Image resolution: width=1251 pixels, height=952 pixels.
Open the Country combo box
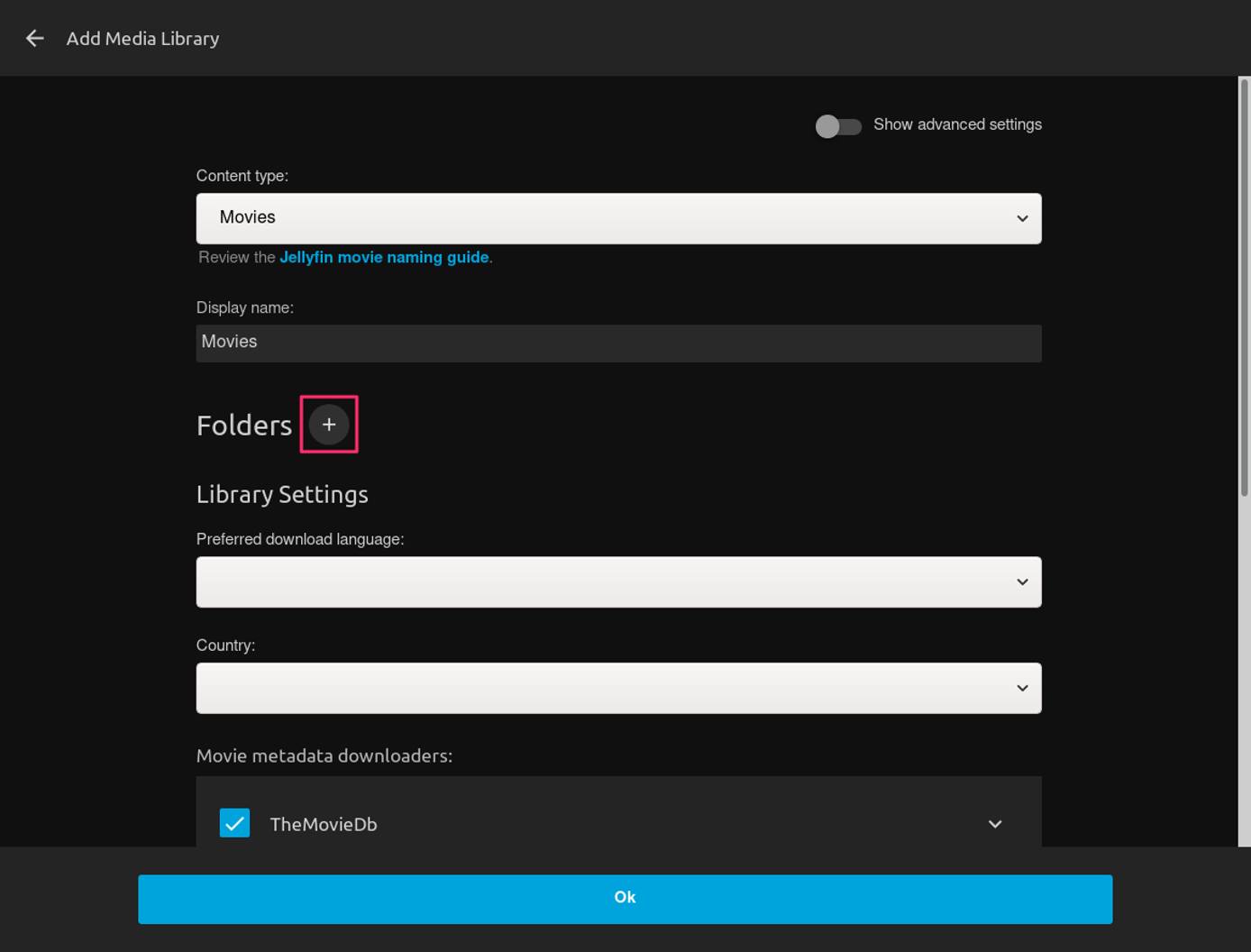tap(618, 687)
